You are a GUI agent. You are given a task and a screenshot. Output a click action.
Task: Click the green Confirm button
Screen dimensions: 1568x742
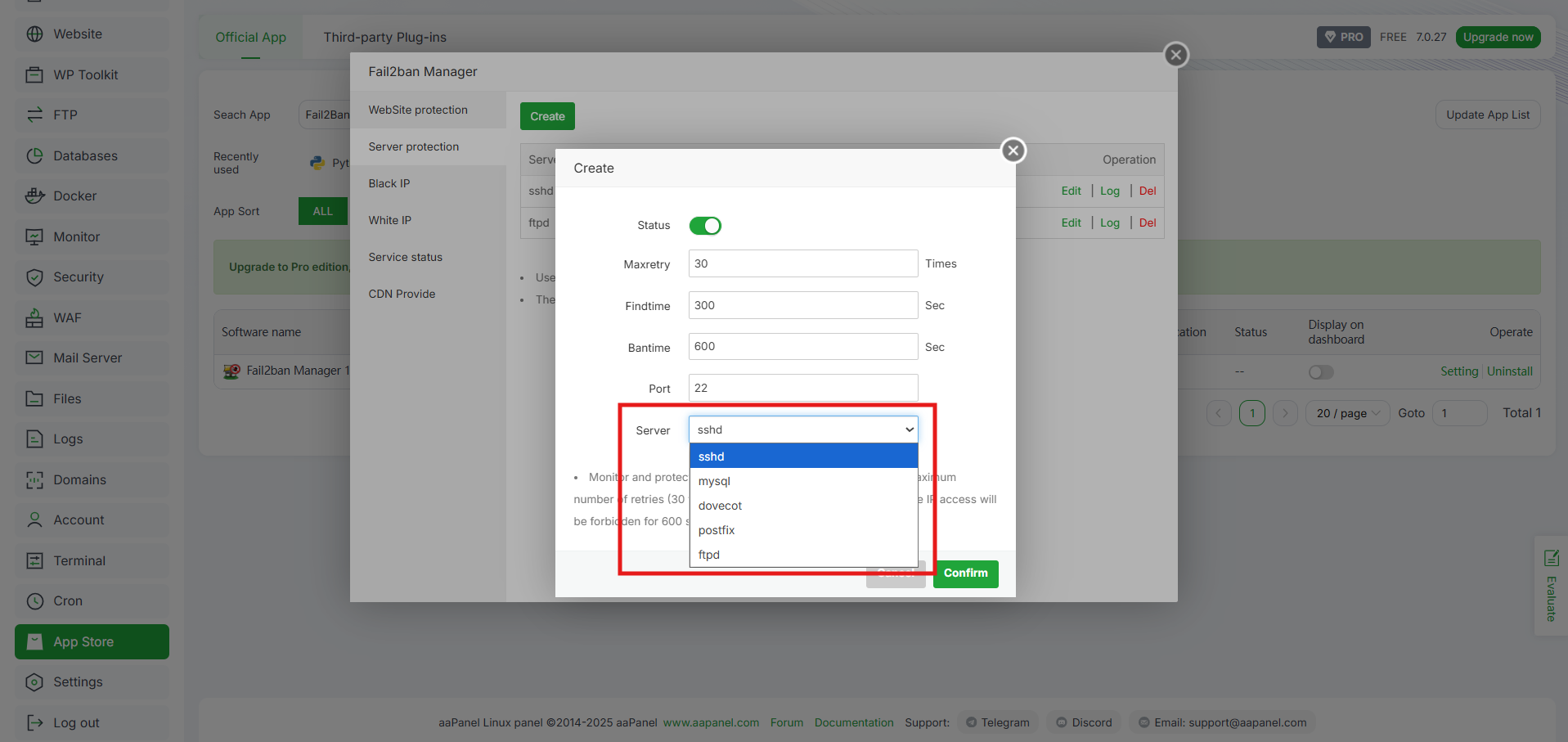(x=965, y=573)
